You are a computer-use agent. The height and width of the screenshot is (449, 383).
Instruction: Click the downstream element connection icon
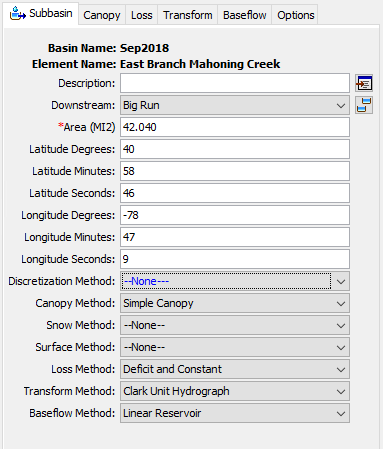click(x=364, y=105)
